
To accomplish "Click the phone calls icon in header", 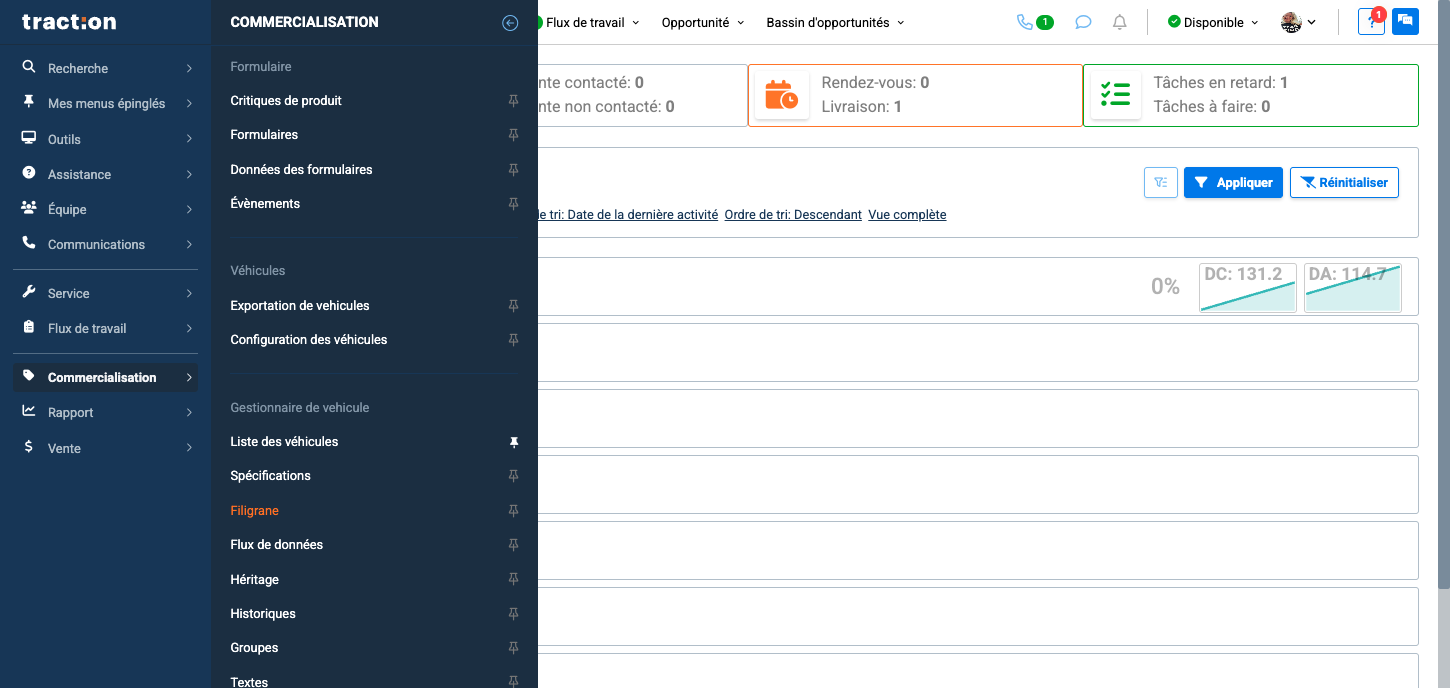I will click(x=1024, y=22).
